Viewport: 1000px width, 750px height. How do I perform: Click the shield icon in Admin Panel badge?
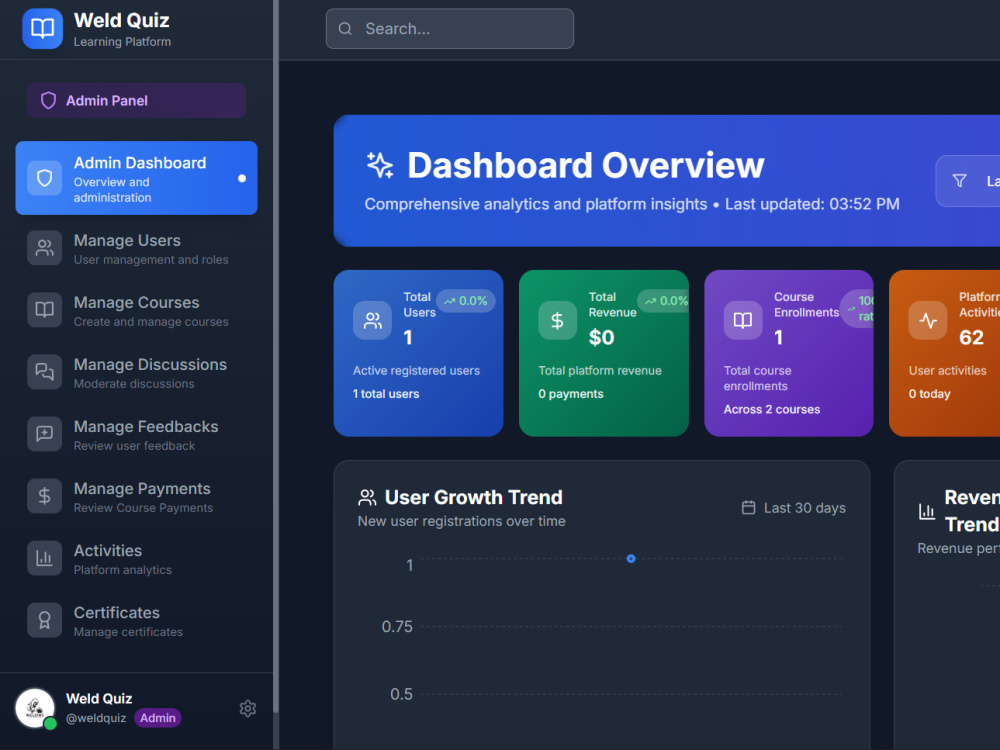click(48, 101)
